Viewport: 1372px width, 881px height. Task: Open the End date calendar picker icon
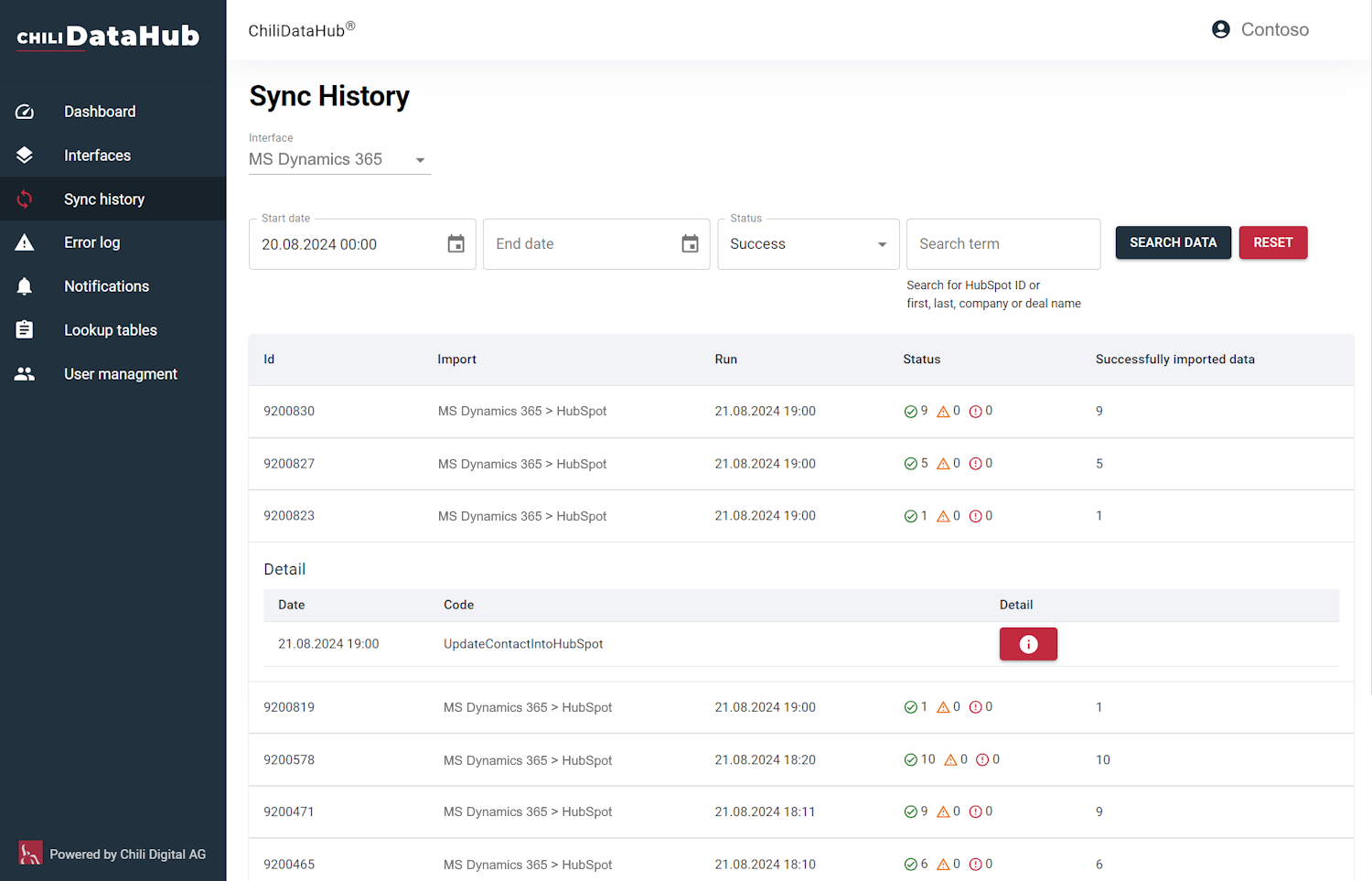click(690, 244)
